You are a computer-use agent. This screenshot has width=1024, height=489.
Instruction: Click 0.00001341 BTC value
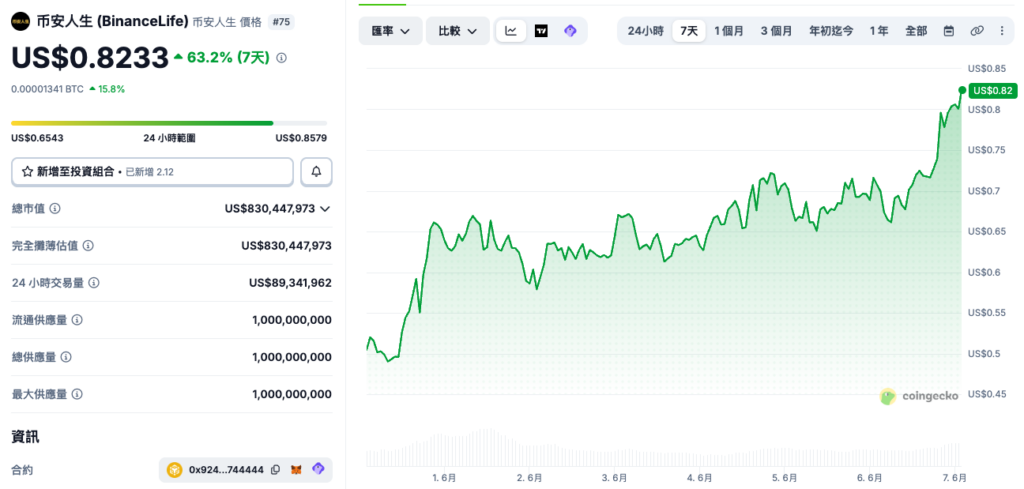(47, 89)
